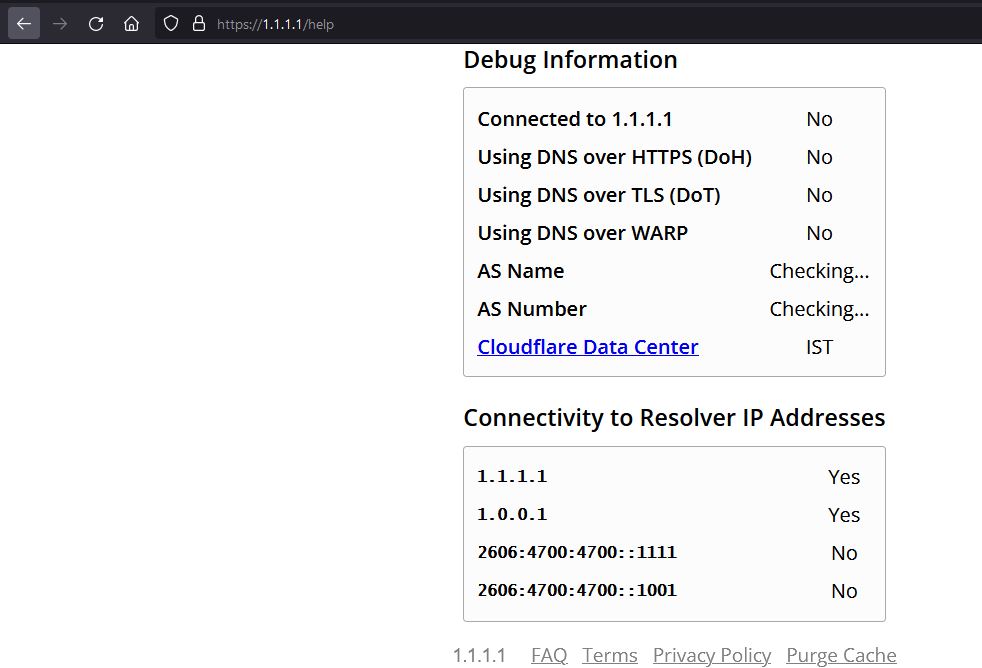Focus the address bar showing https://1.1.1.1/help

[564, 24]
